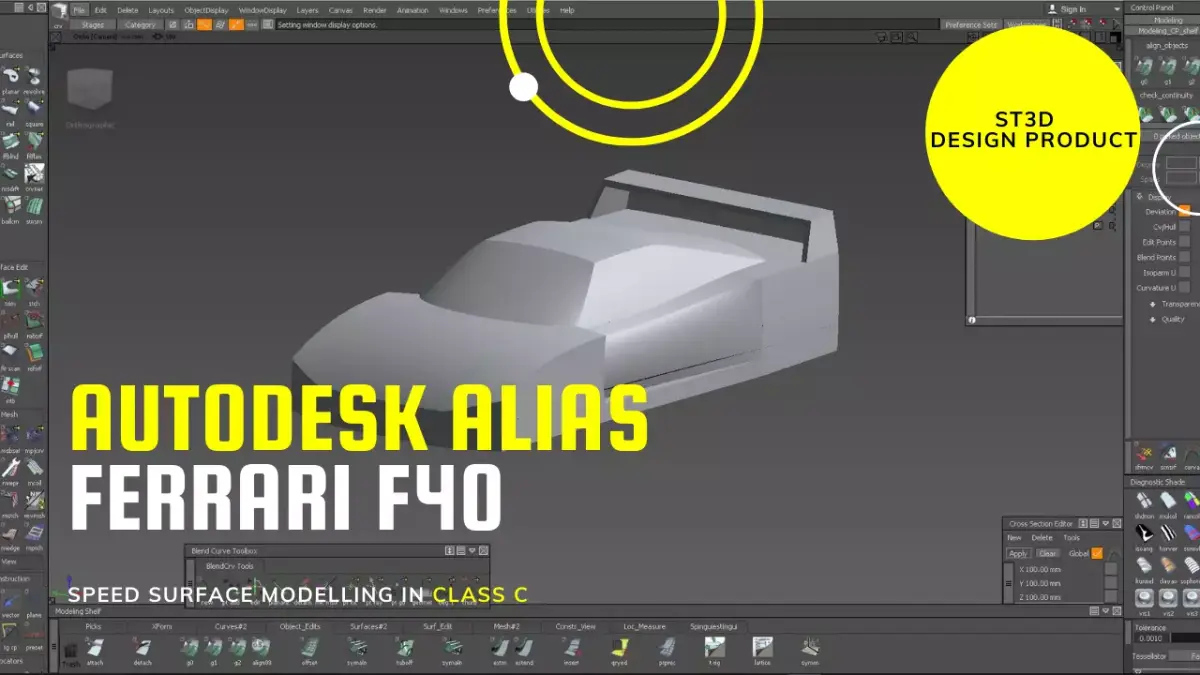Toggle the X 100.00 mm section checkbox

(1111, 568)
